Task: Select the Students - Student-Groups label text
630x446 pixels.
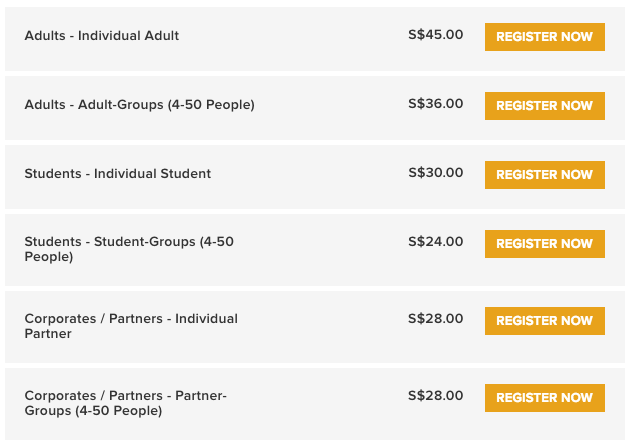Action: [x=129, y=249]
